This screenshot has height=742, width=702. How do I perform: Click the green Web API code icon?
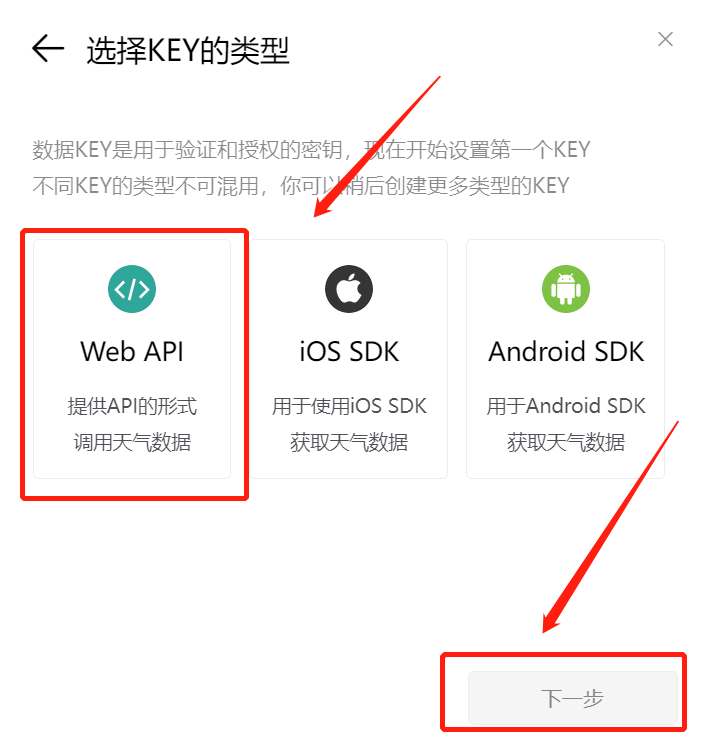pos(132,289)
